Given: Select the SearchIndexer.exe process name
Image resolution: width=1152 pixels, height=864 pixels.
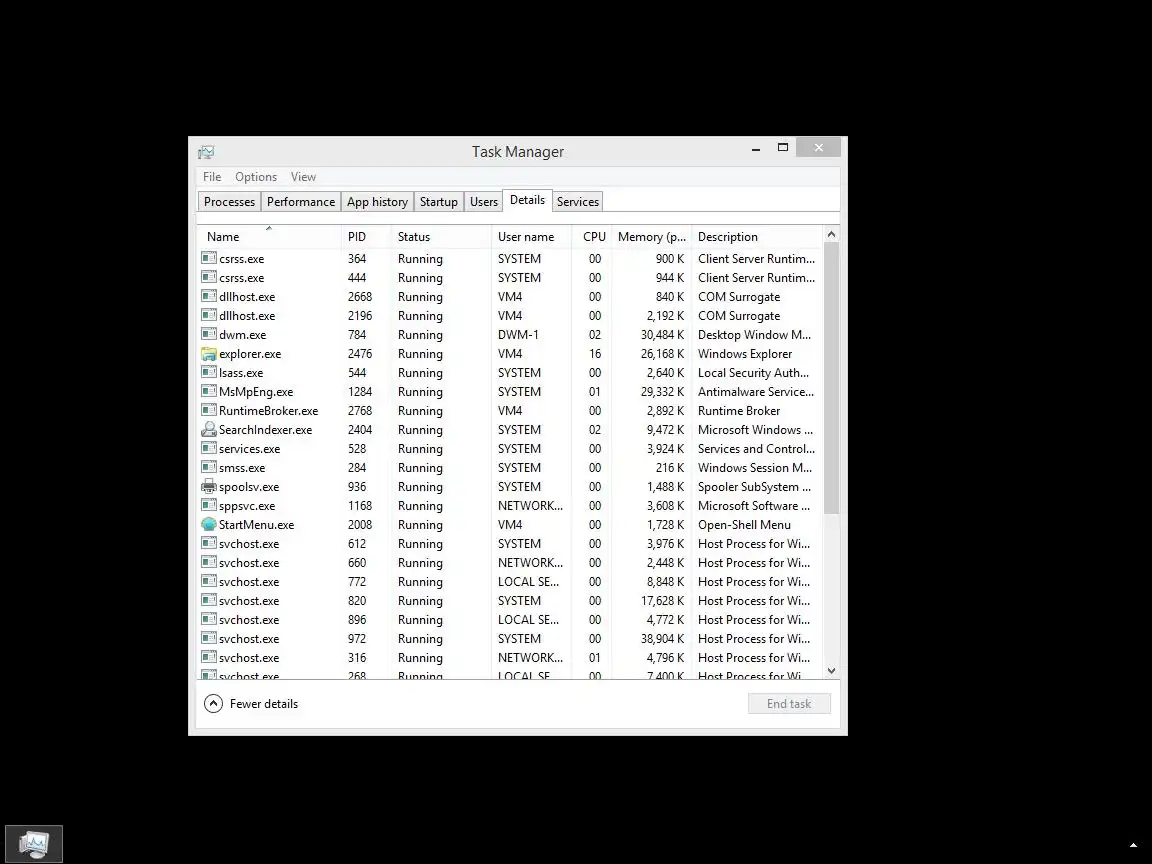Looking at the screenshot, I should tap(265, 430).
